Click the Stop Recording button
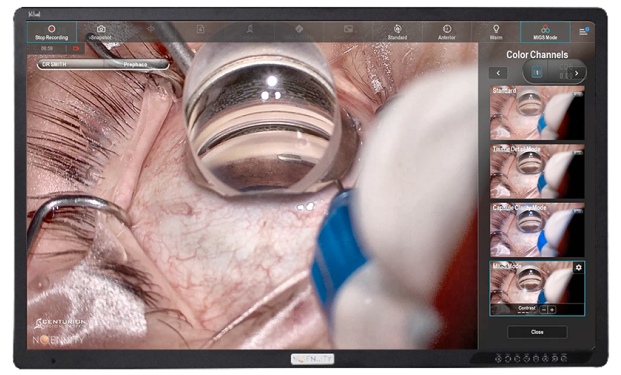The height and width of the screenshot is (375, 621). pos(51,32)
